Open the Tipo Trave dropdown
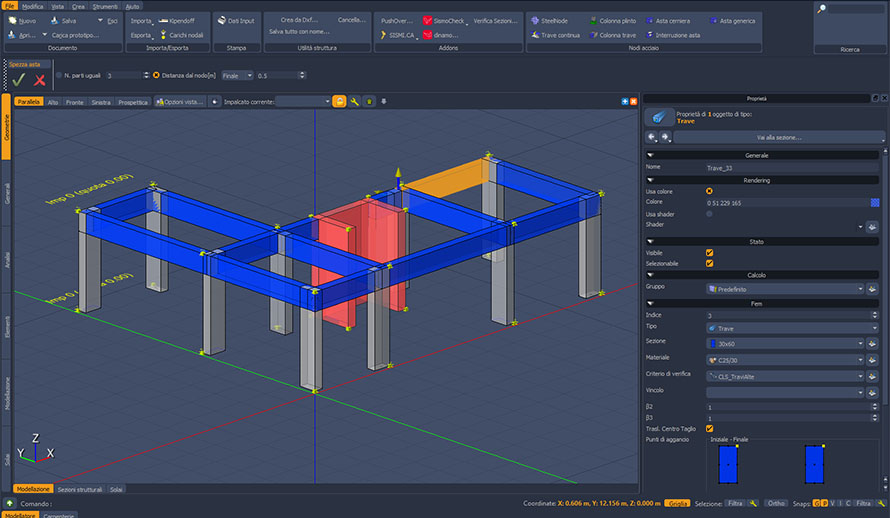 tap(792, 329)
